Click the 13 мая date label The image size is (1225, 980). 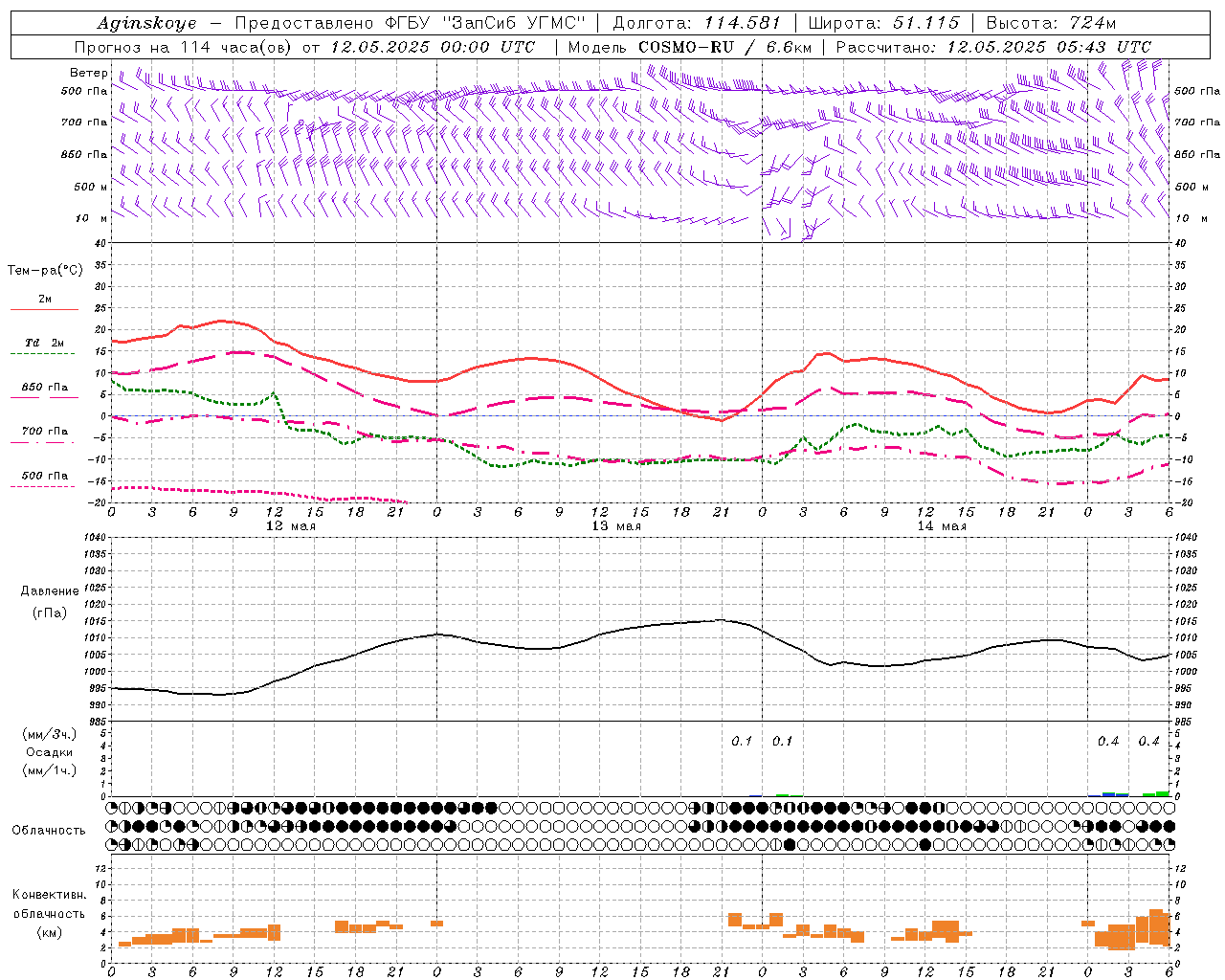[x=615, y=526]
